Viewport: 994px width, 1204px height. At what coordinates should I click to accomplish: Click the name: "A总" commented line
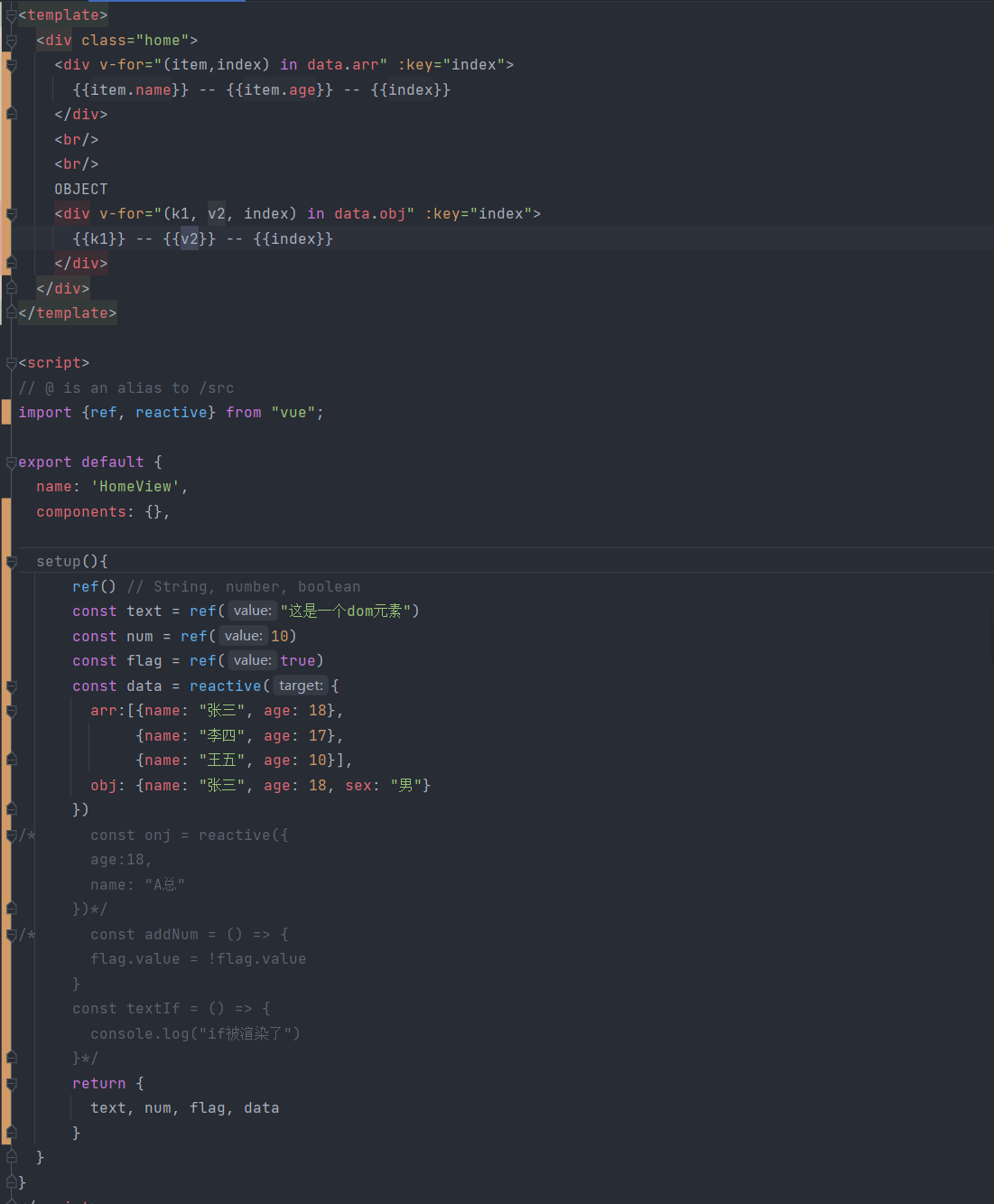pyautogui.click(x=137, y=885)
